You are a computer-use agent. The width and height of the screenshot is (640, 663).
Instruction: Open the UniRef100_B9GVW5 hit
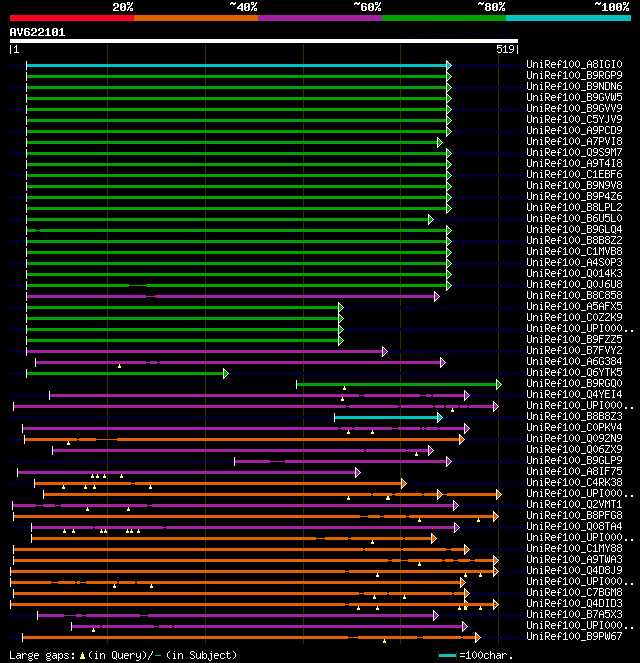point(574,97)
